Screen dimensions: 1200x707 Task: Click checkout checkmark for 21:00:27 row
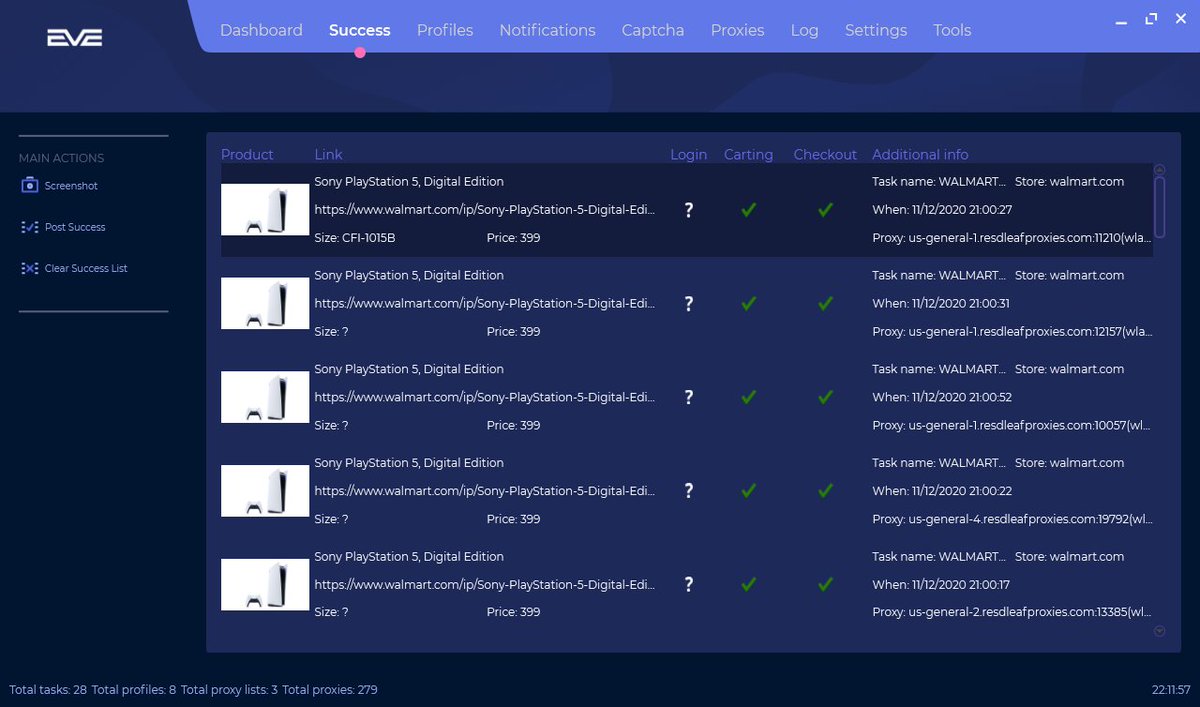point(825,210)
